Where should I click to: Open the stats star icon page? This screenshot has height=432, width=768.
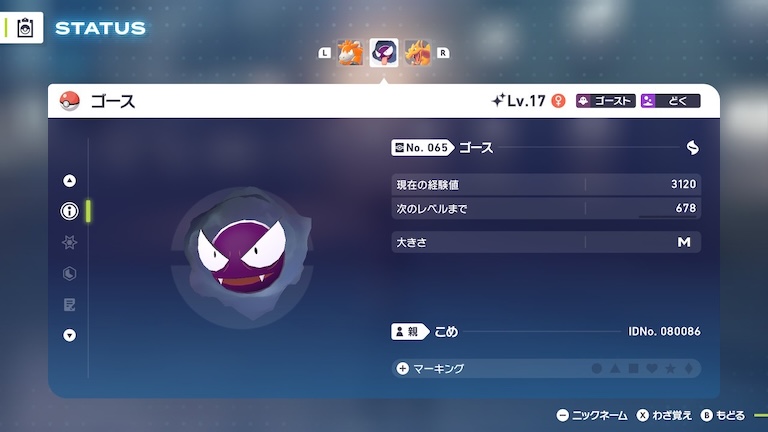70,242
